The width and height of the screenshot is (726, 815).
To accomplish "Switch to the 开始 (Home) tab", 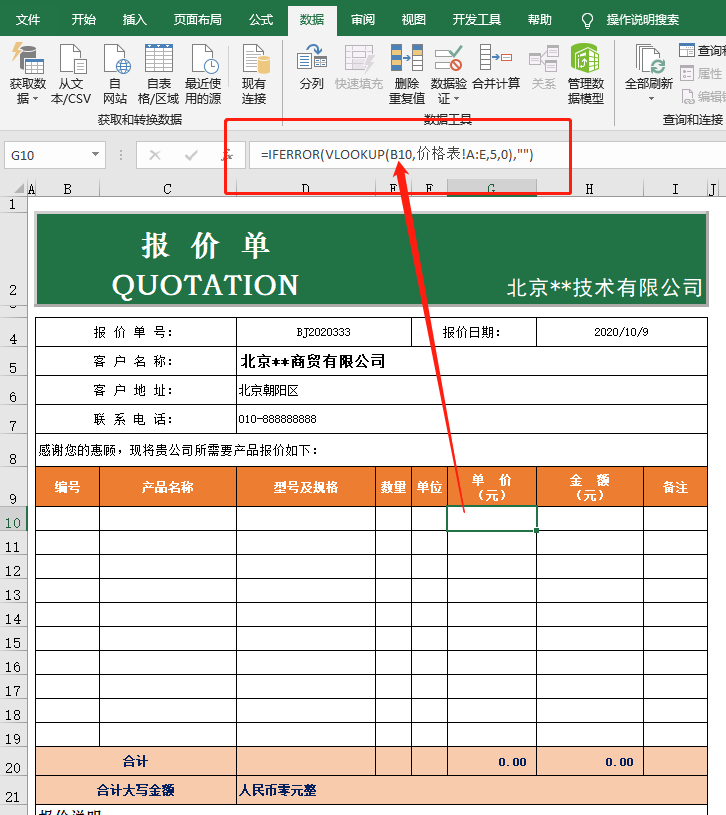I will tap(84, 20).
